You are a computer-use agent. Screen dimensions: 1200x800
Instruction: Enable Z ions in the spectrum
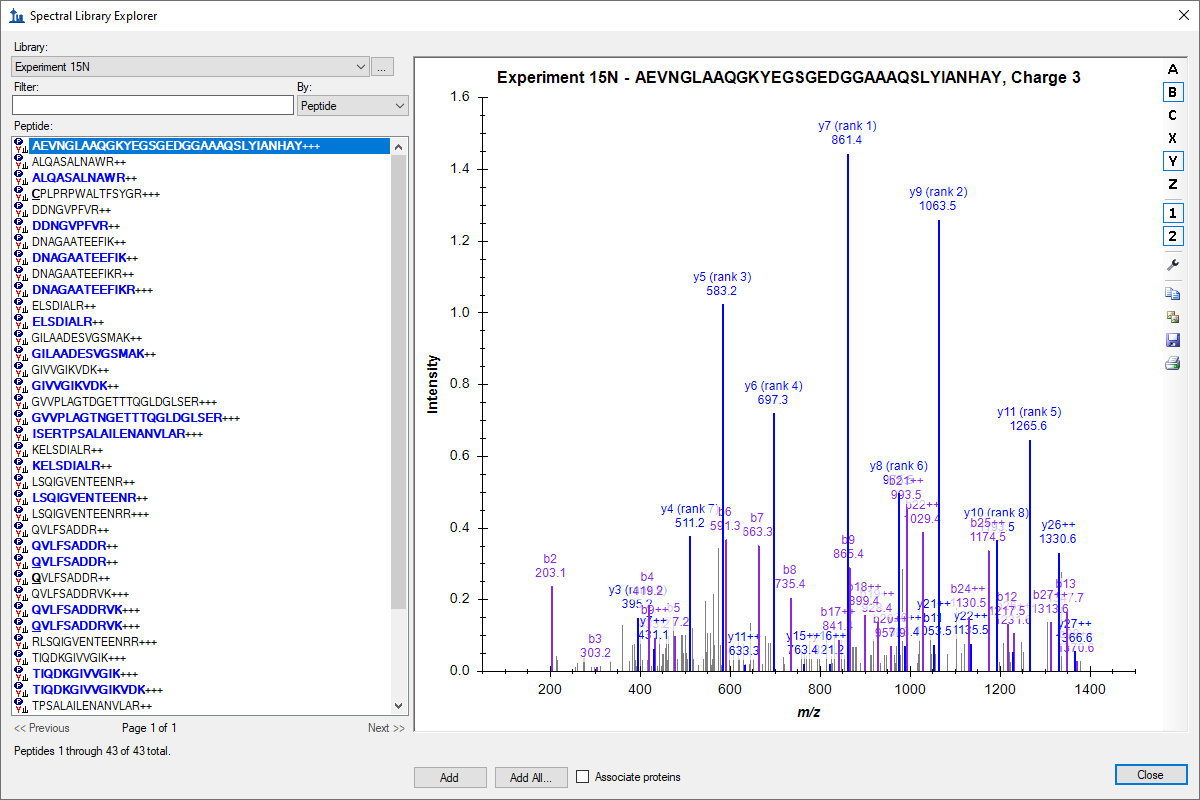[1172, 184]
